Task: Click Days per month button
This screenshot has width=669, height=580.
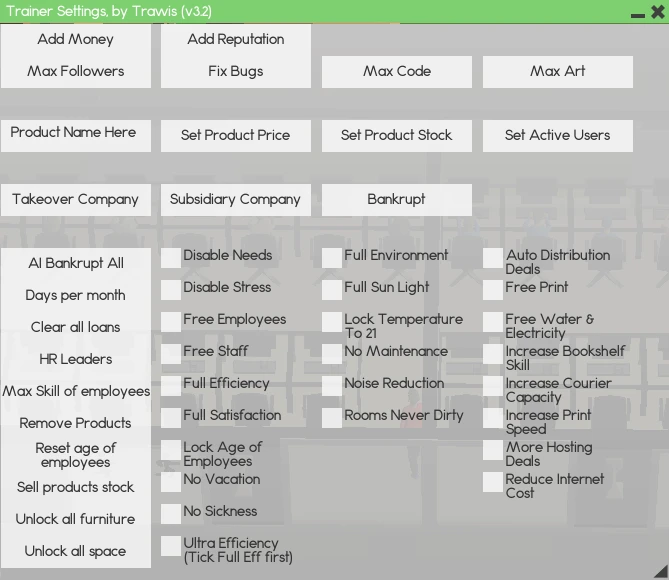Action: click(x=76, y=295)
